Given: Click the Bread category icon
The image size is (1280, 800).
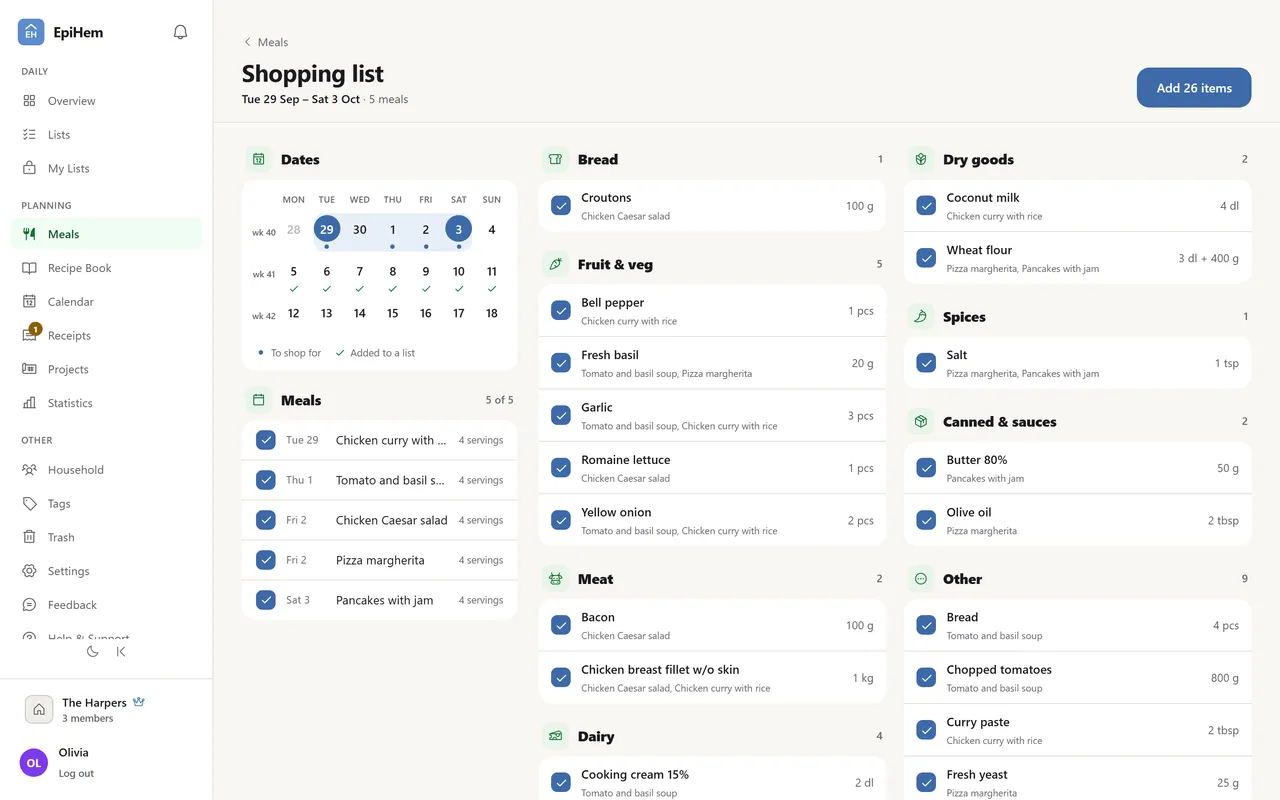Looking at the screenshot, I should (555, 159).
